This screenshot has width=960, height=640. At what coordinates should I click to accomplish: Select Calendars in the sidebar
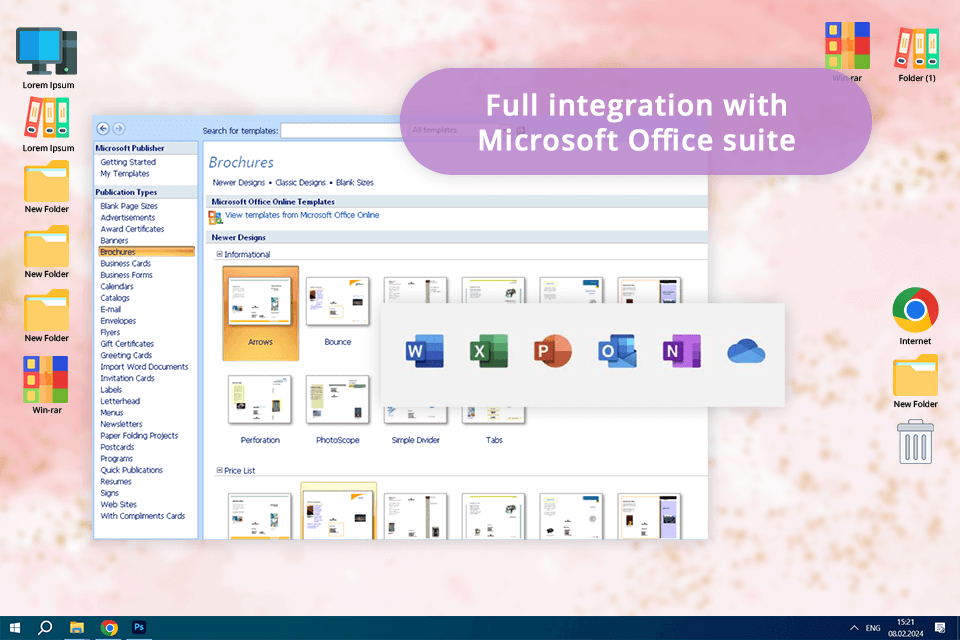click(x=116, y=287)
